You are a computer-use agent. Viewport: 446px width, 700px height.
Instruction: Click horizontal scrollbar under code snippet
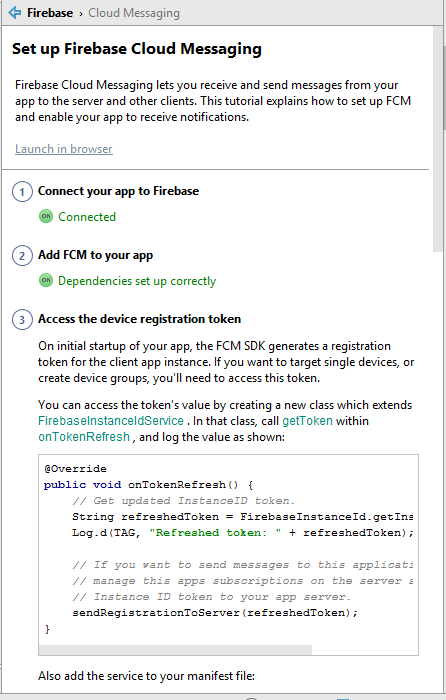175,650
